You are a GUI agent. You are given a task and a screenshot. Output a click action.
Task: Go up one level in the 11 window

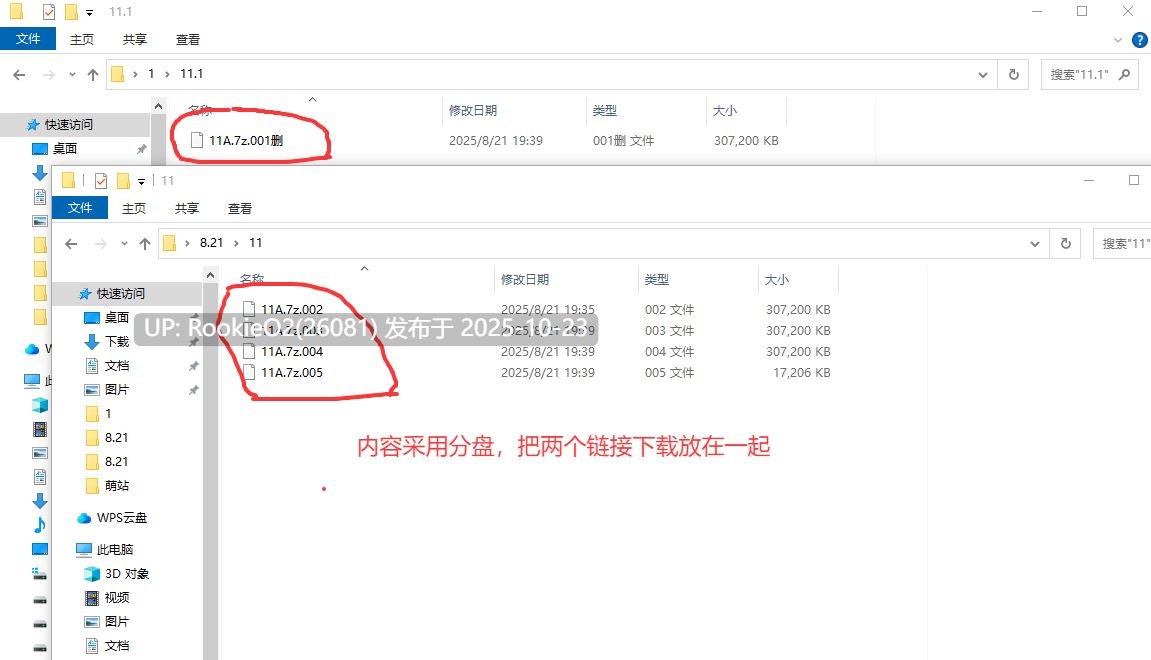145,243
